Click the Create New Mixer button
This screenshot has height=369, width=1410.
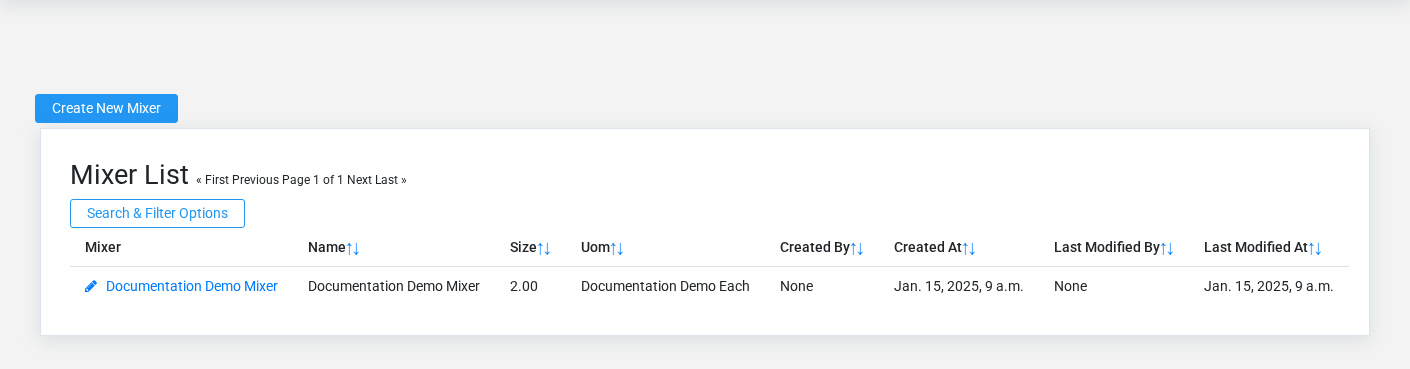[x=106, y=108]
